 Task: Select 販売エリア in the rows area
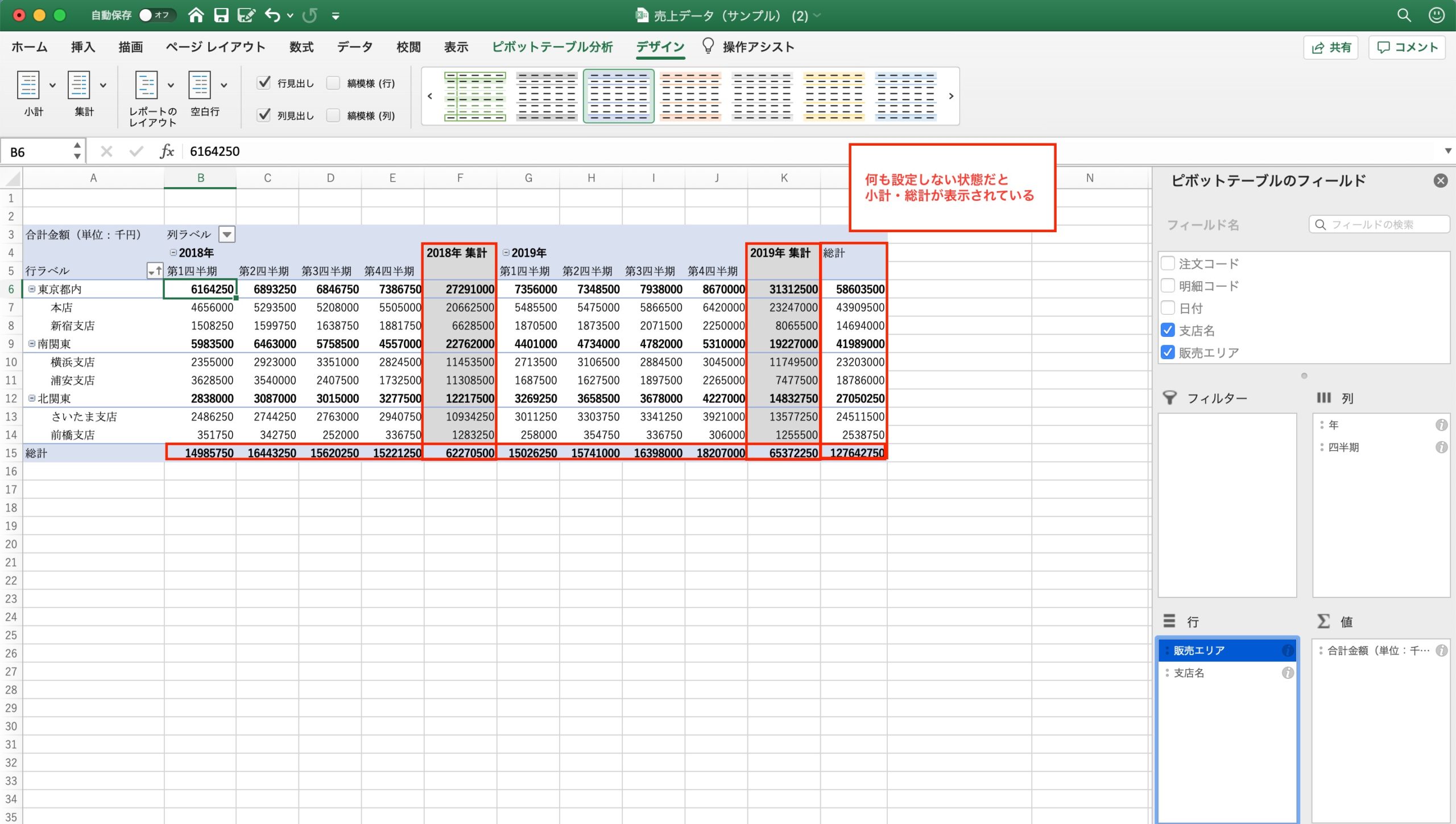[x=1227, y=650]
